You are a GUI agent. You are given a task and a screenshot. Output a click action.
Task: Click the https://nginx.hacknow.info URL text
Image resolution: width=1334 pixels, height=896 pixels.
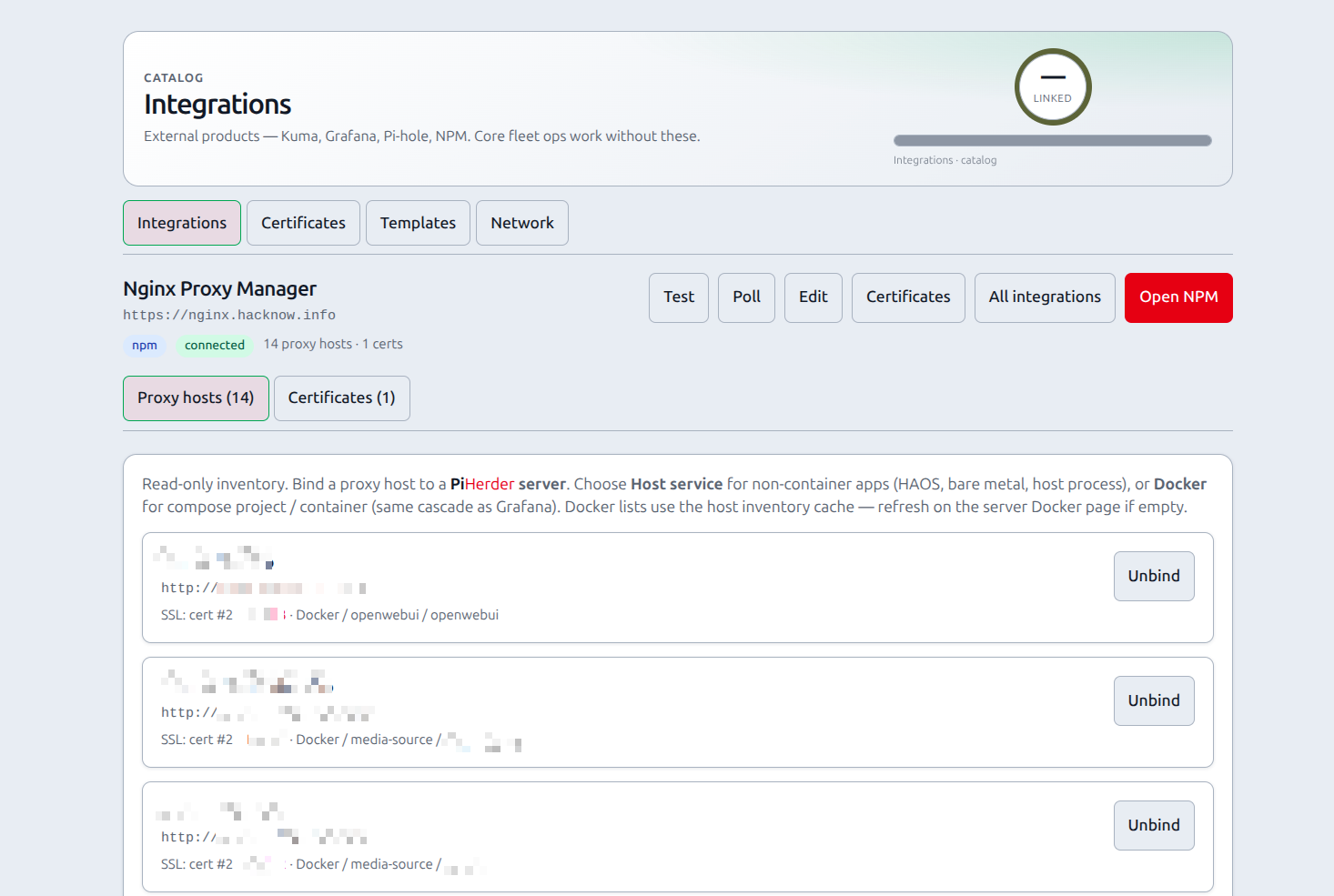tap(229, 315)
